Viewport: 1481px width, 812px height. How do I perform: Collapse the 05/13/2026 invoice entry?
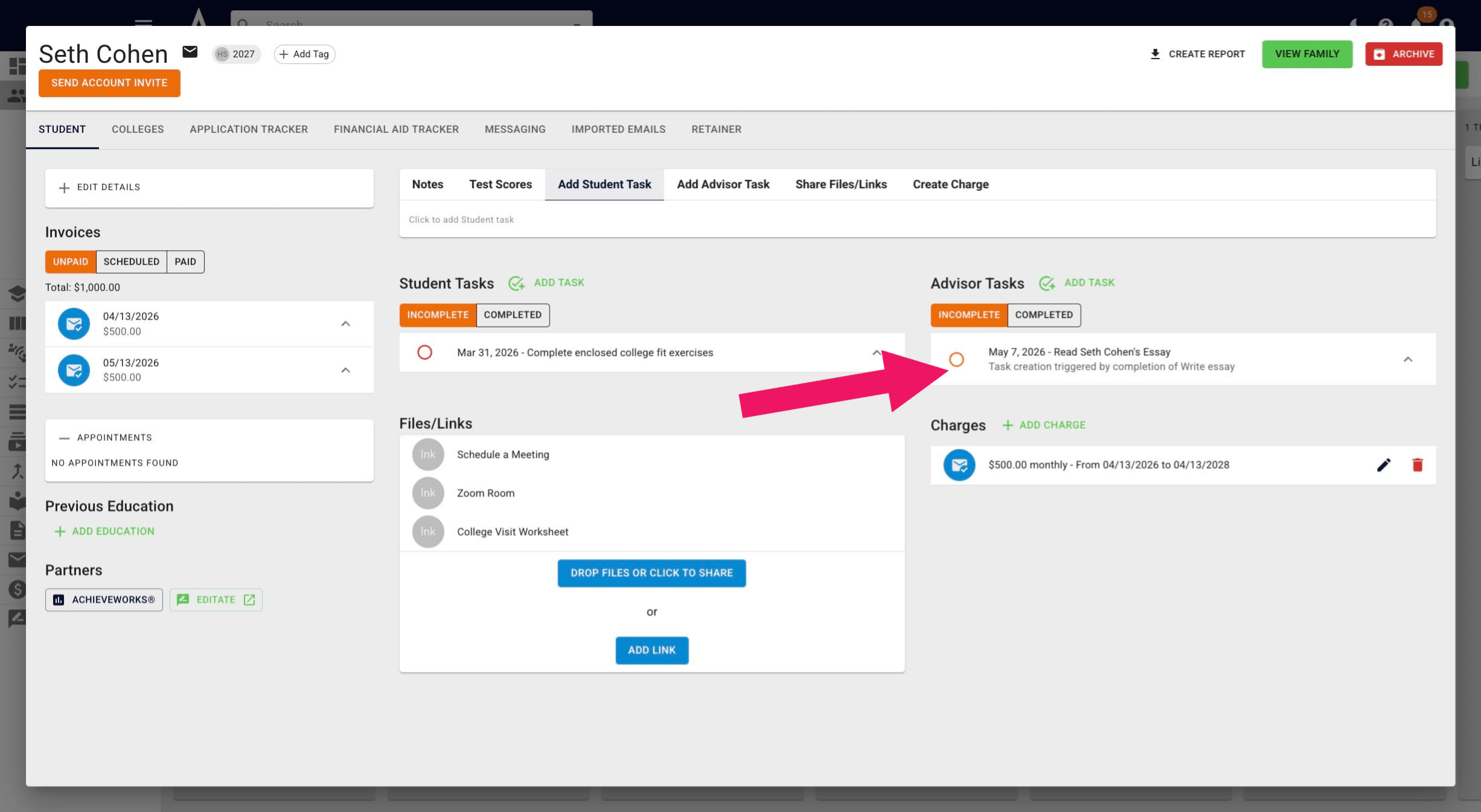(345, 370)
